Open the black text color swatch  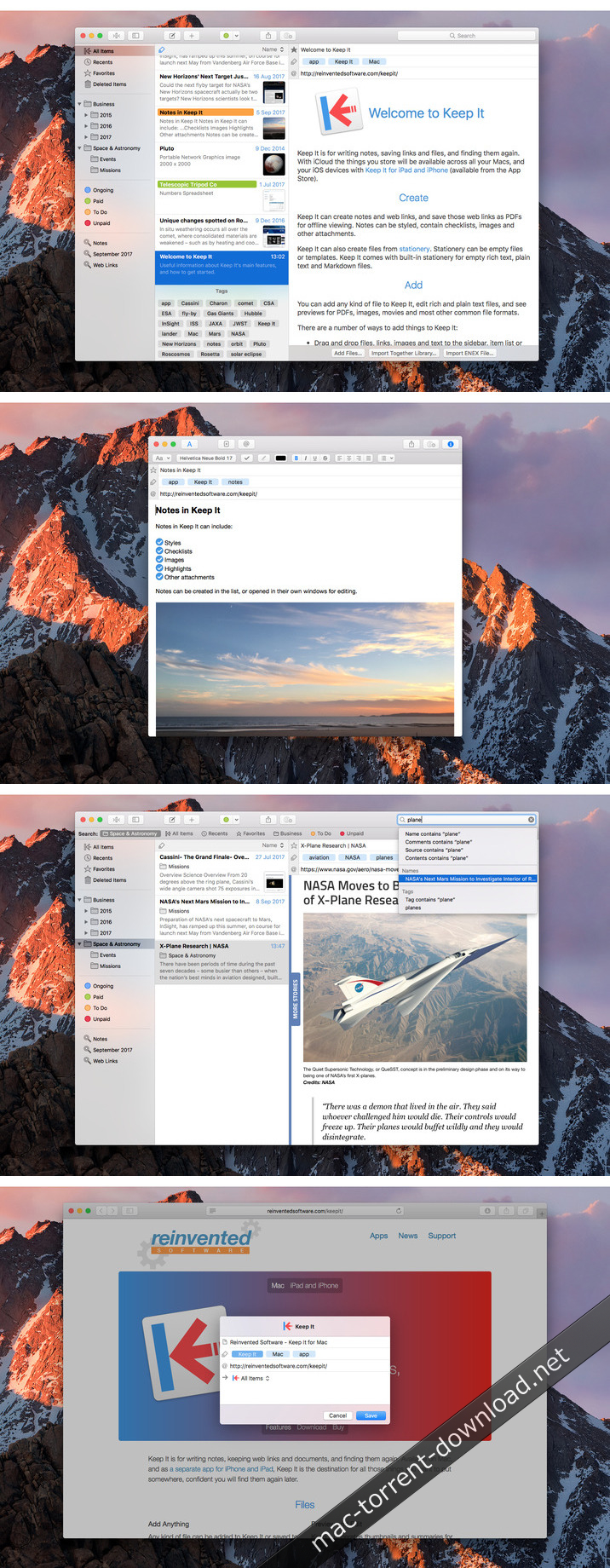[x=280, y=458]
